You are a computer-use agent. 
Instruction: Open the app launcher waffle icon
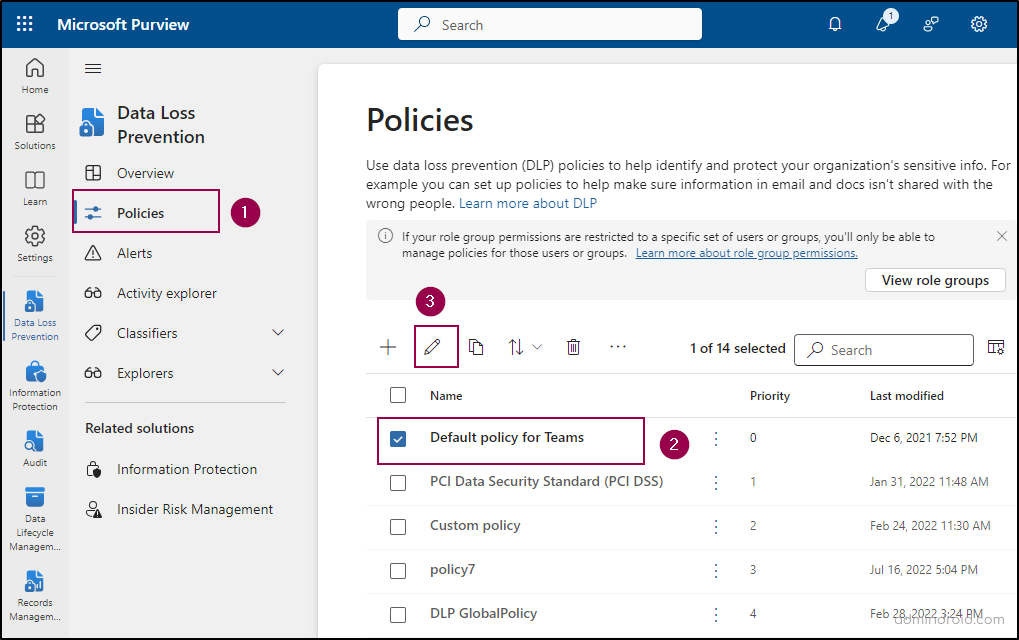25,24
